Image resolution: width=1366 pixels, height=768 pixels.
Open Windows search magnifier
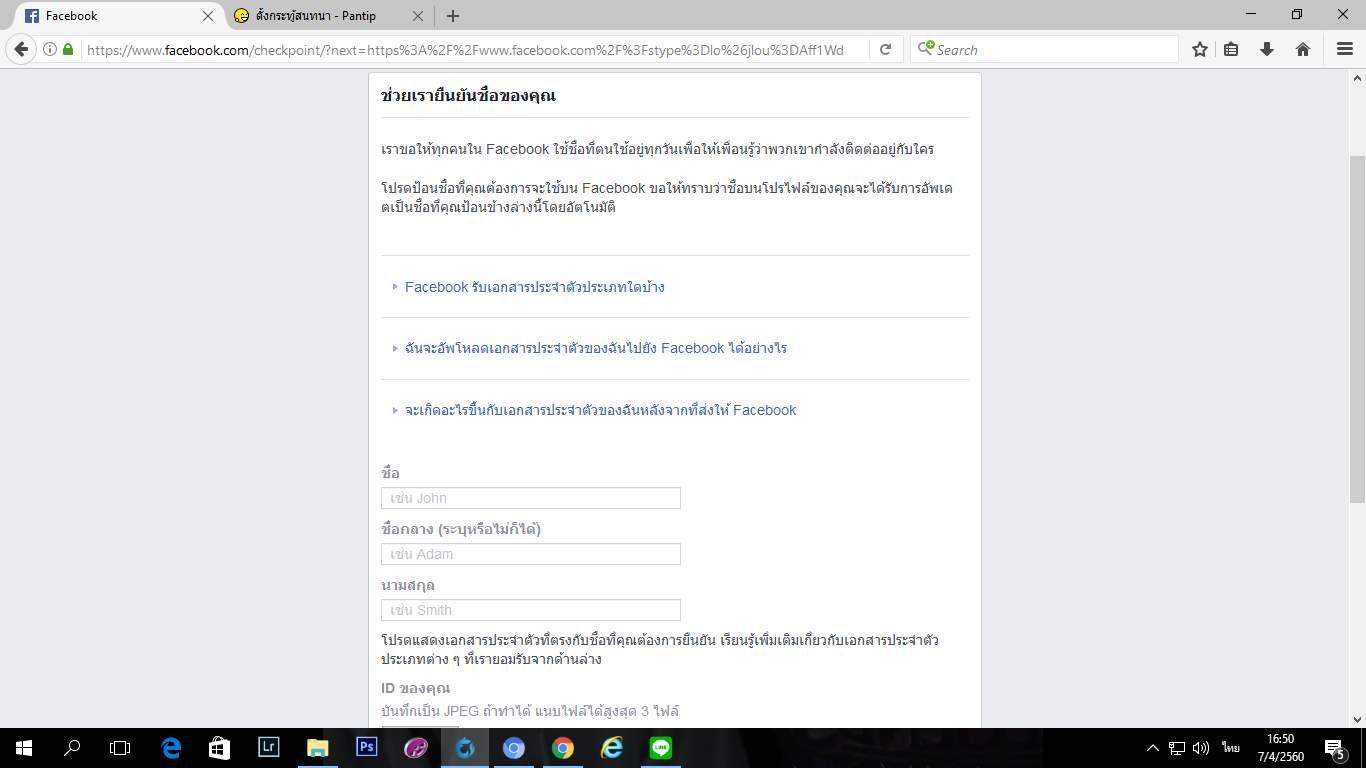click(72, 748)
